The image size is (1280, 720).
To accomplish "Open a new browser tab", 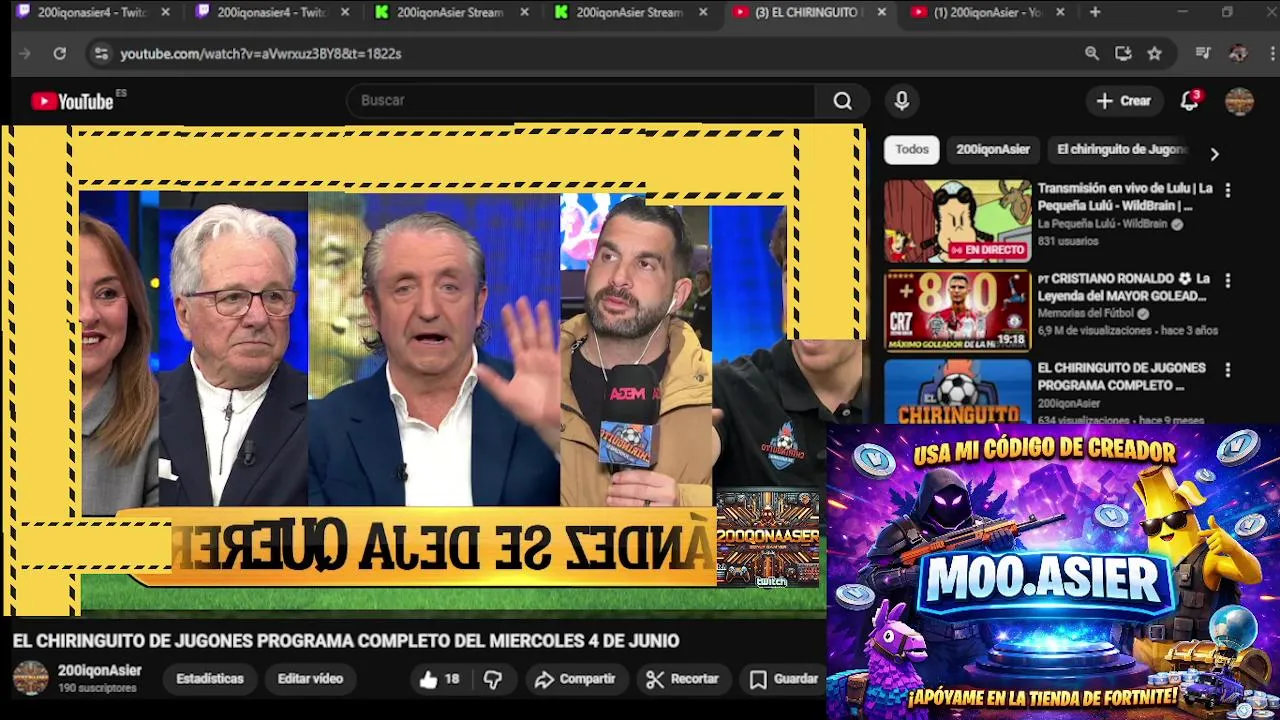I will point(1095,12).
